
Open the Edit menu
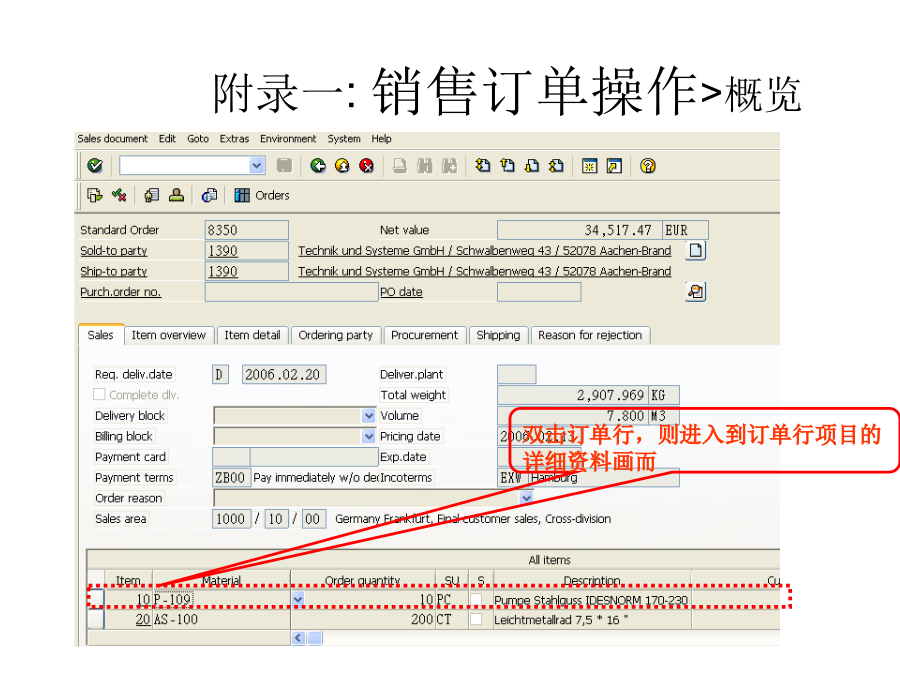pos(168,139)
